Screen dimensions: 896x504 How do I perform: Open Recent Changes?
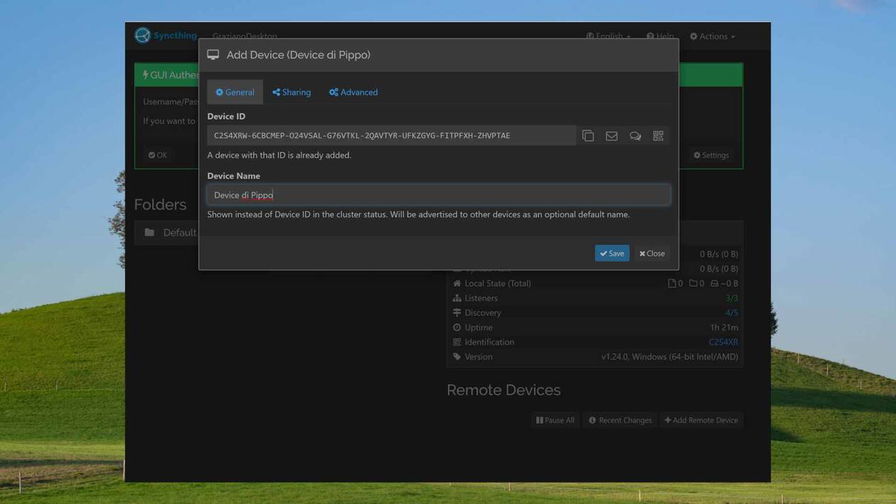click(x=620, y=420)
